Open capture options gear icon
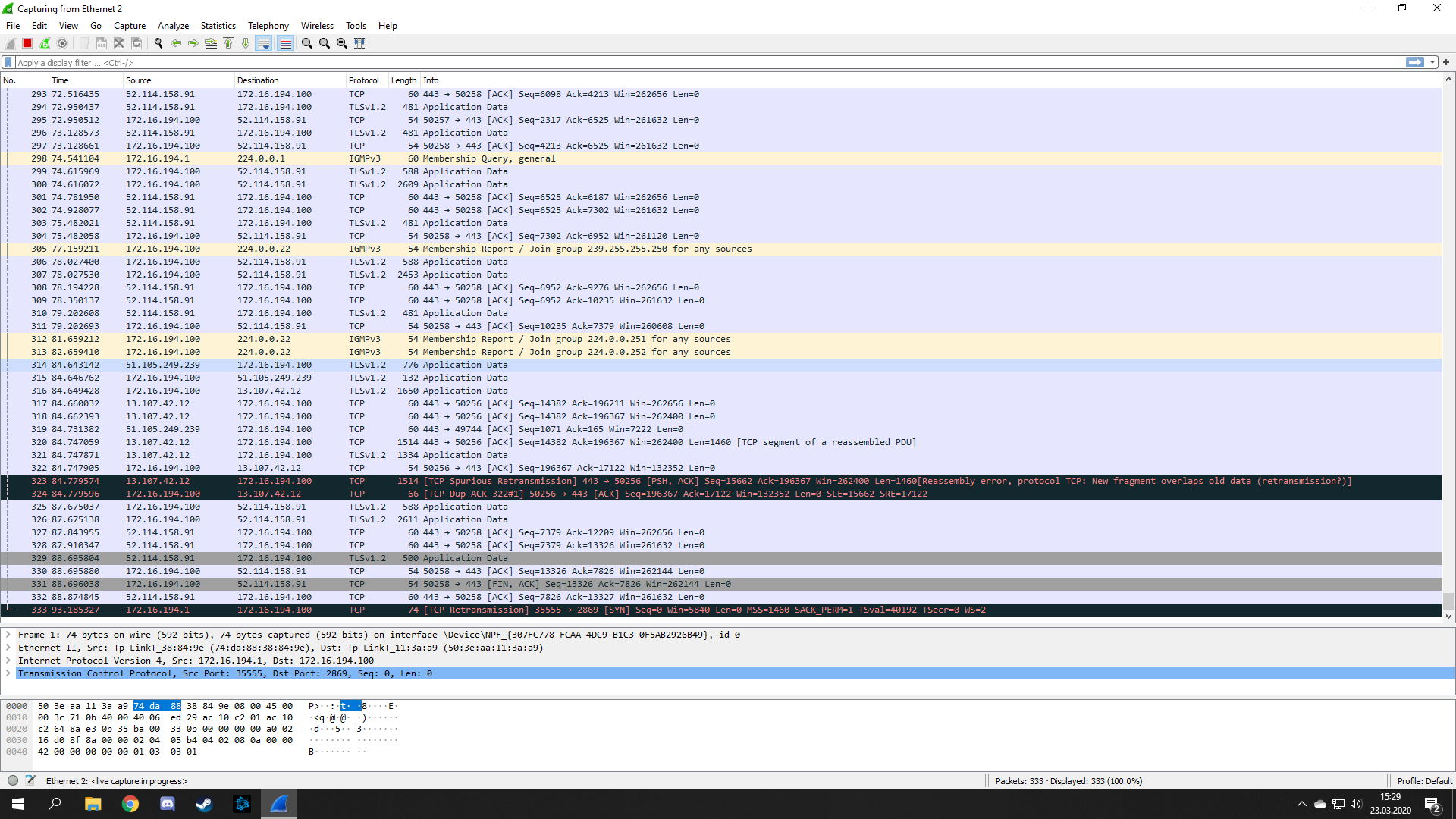 click(62, 43)
